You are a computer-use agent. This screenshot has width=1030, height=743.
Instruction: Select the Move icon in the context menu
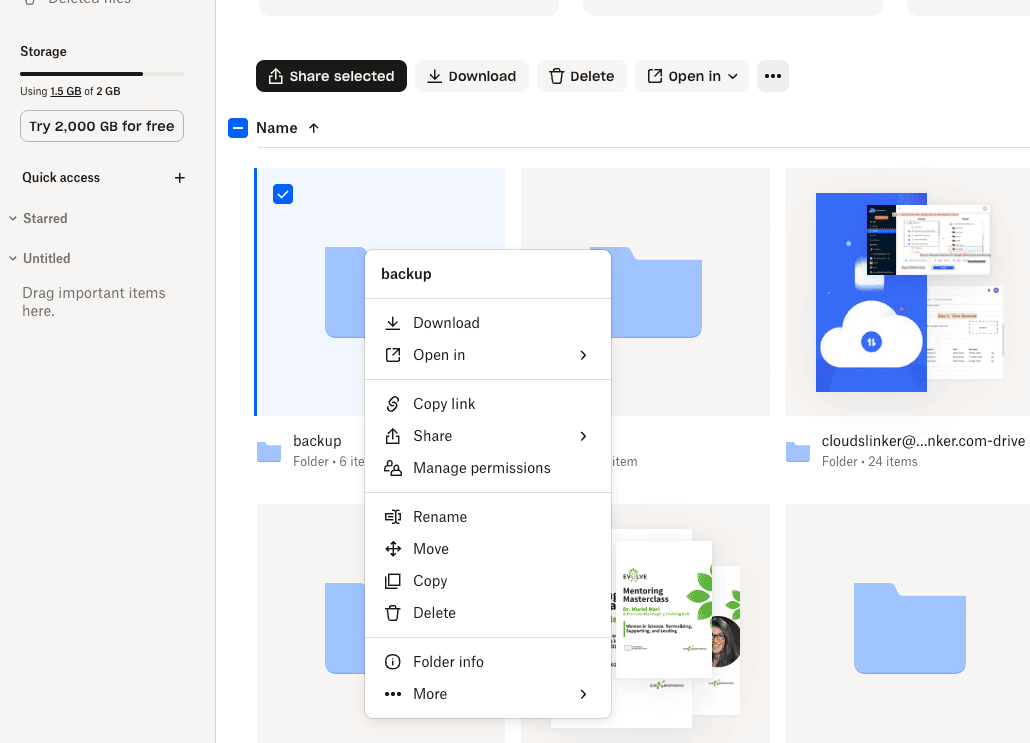pos(392,548)
